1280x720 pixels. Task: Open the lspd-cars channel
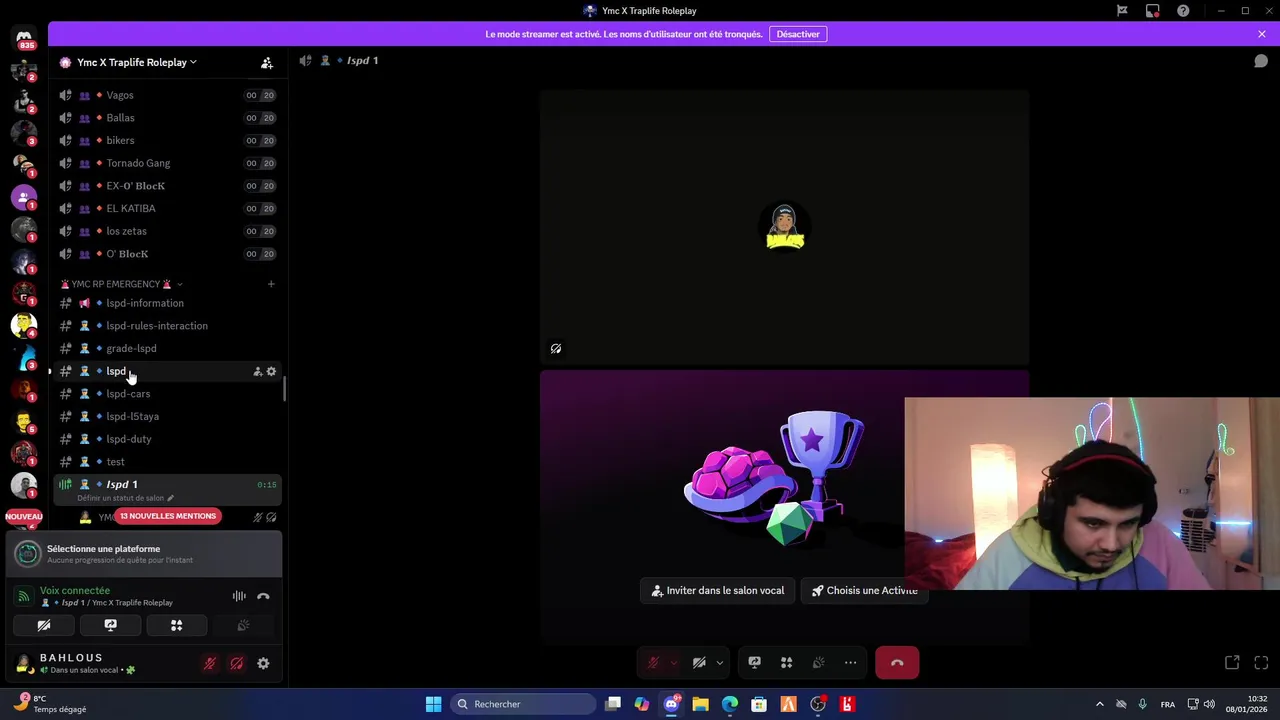[x=166, y=394]
